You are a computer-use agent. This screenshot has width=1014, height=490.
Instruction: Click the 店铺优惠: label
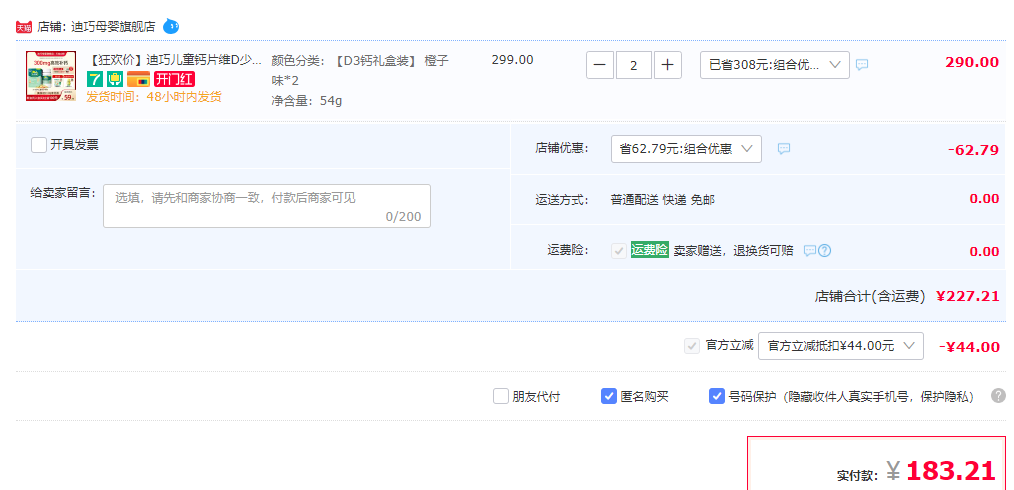click(562, 148)
